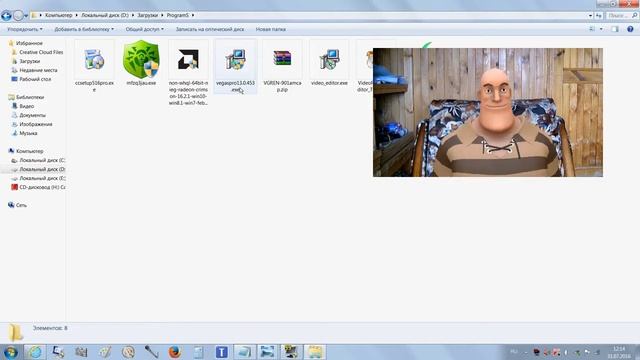Open the address bar previous locations dropdown
Screen dimensions: 640x360
pos(590,16)
